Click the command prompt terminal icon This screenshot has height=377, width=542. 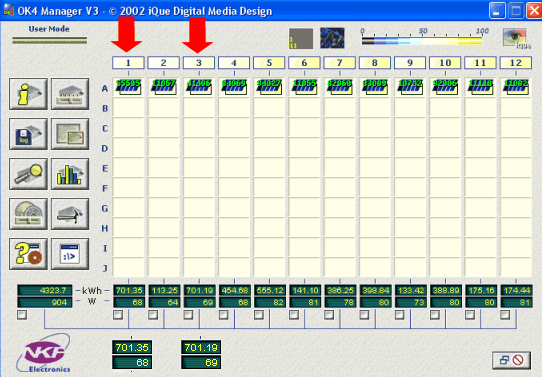coord(70,254)
